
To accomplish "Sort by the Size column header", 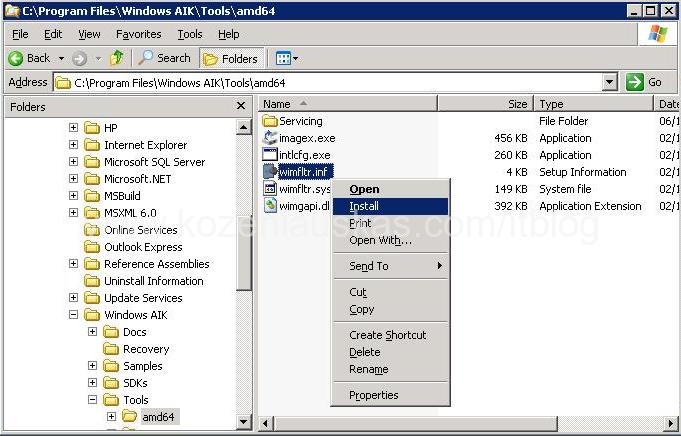I will coord(486,104).
